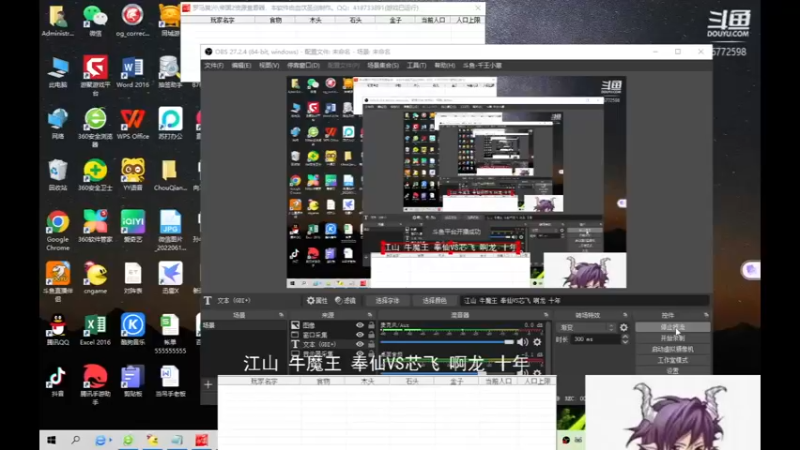Lock the 图像 source

click(371, 325)
